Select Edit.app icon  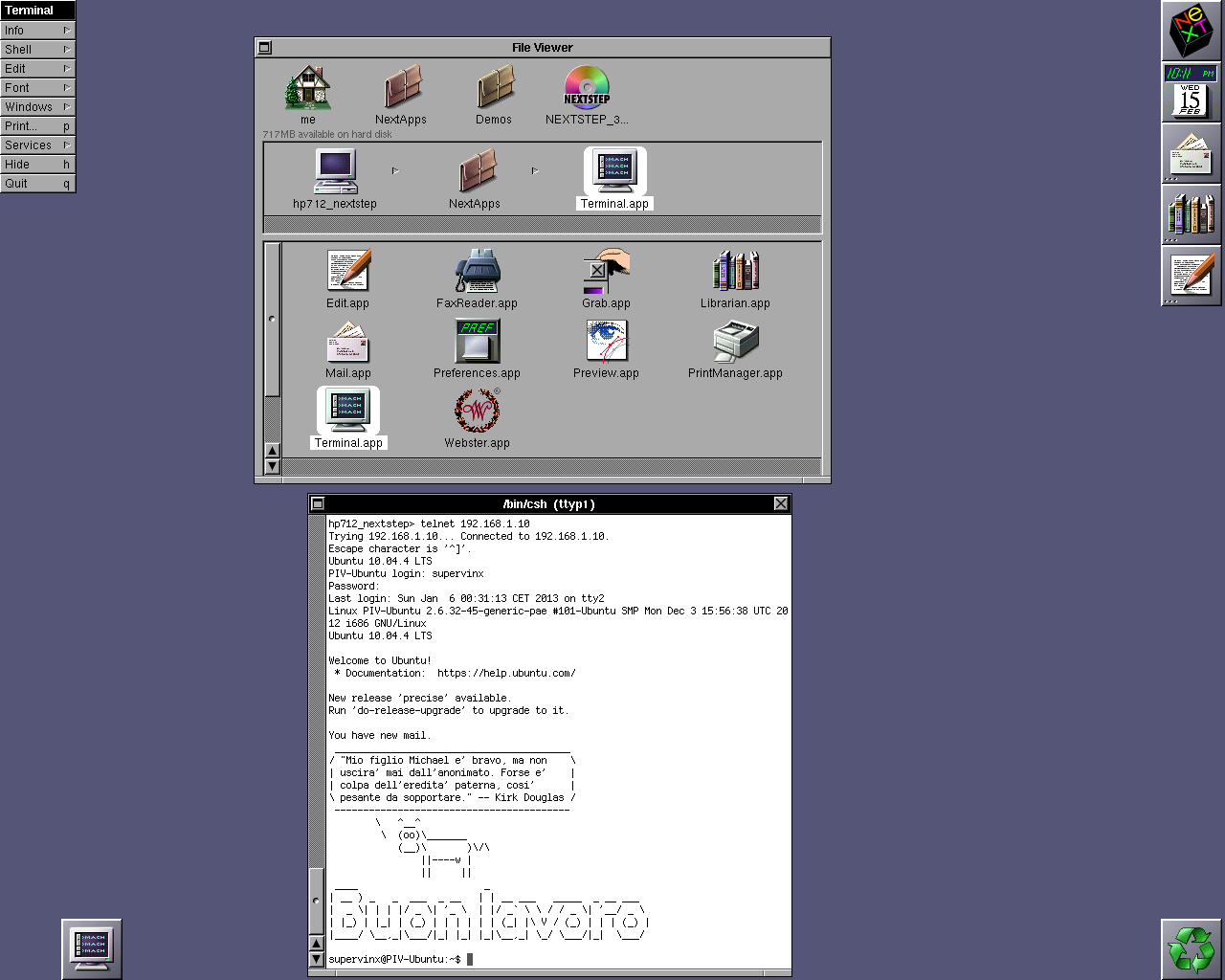point(347,272)
